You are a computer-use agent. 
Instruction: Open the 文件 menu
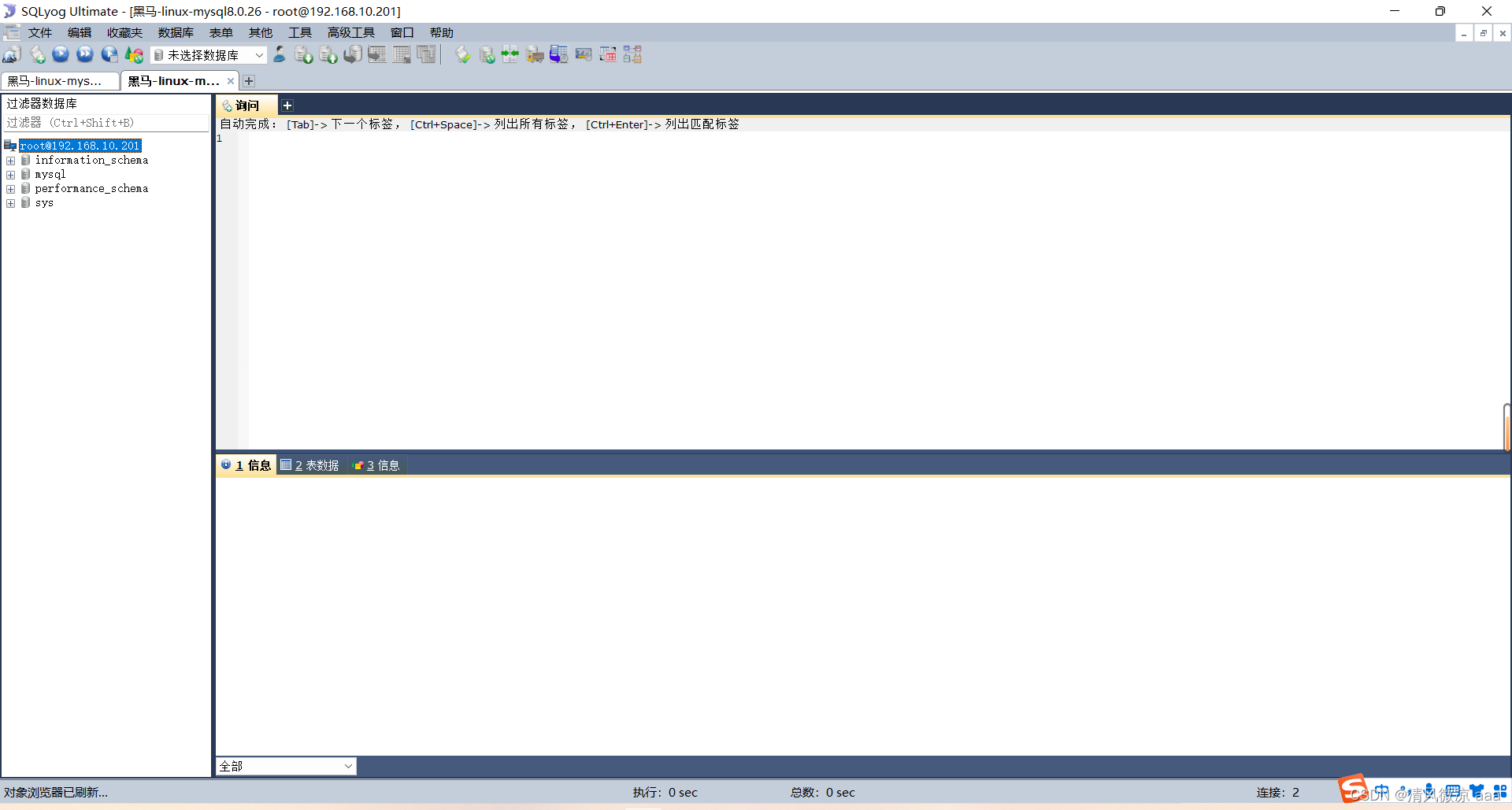point(40,33)
